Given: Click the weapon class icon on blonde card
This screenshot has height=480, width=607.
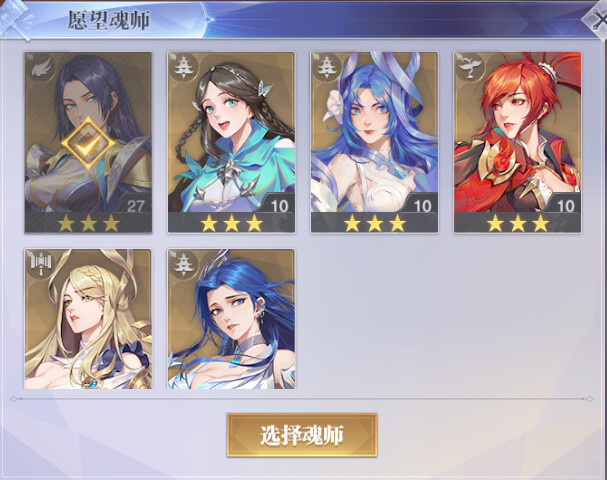Looking at the screenshot, I should click(x=41, y=264).
